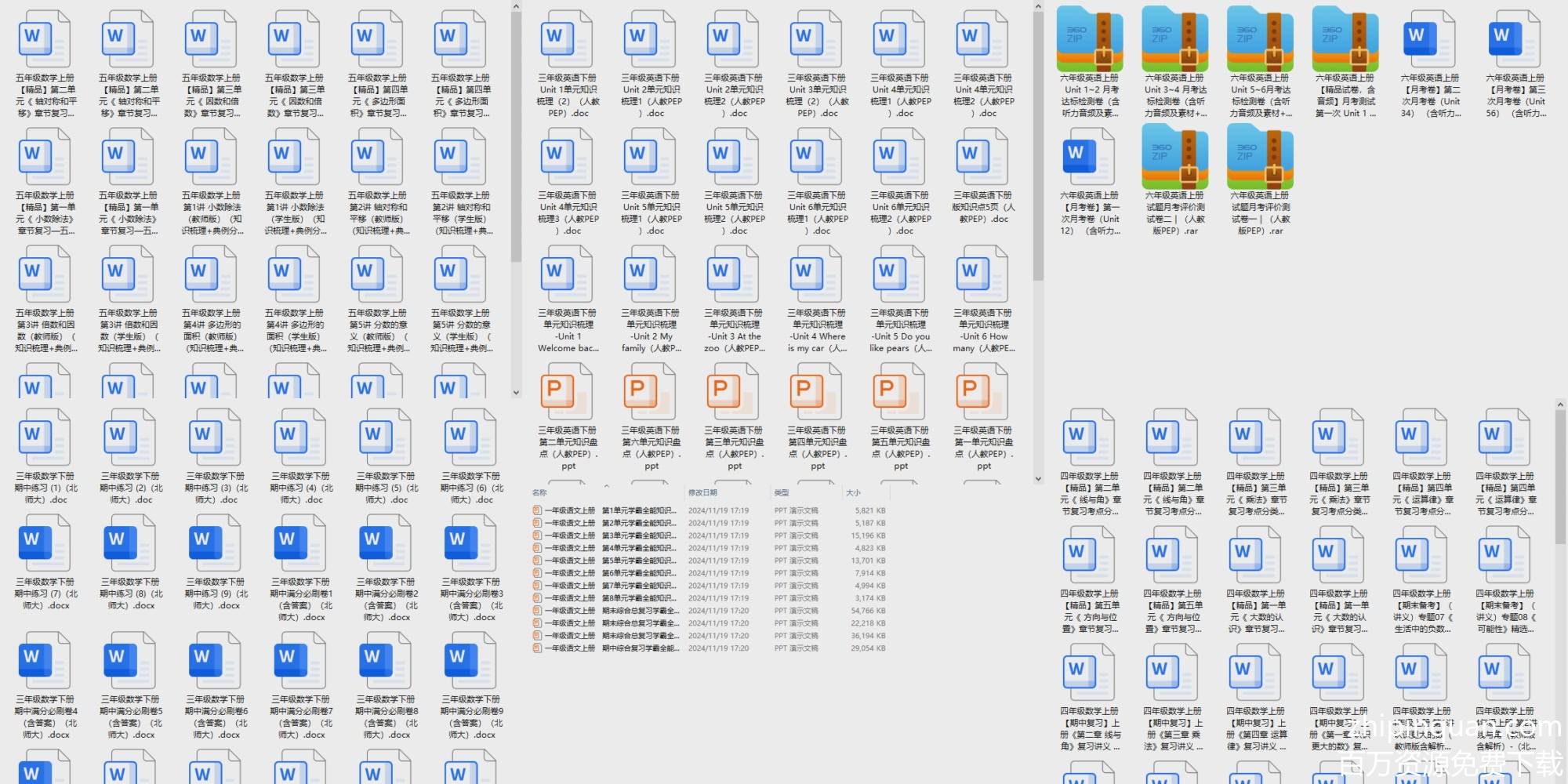Sort files by 修改日期 column header
Image resolution: width=1568 pixels, height=784 pixels.
tap(702, 492)
